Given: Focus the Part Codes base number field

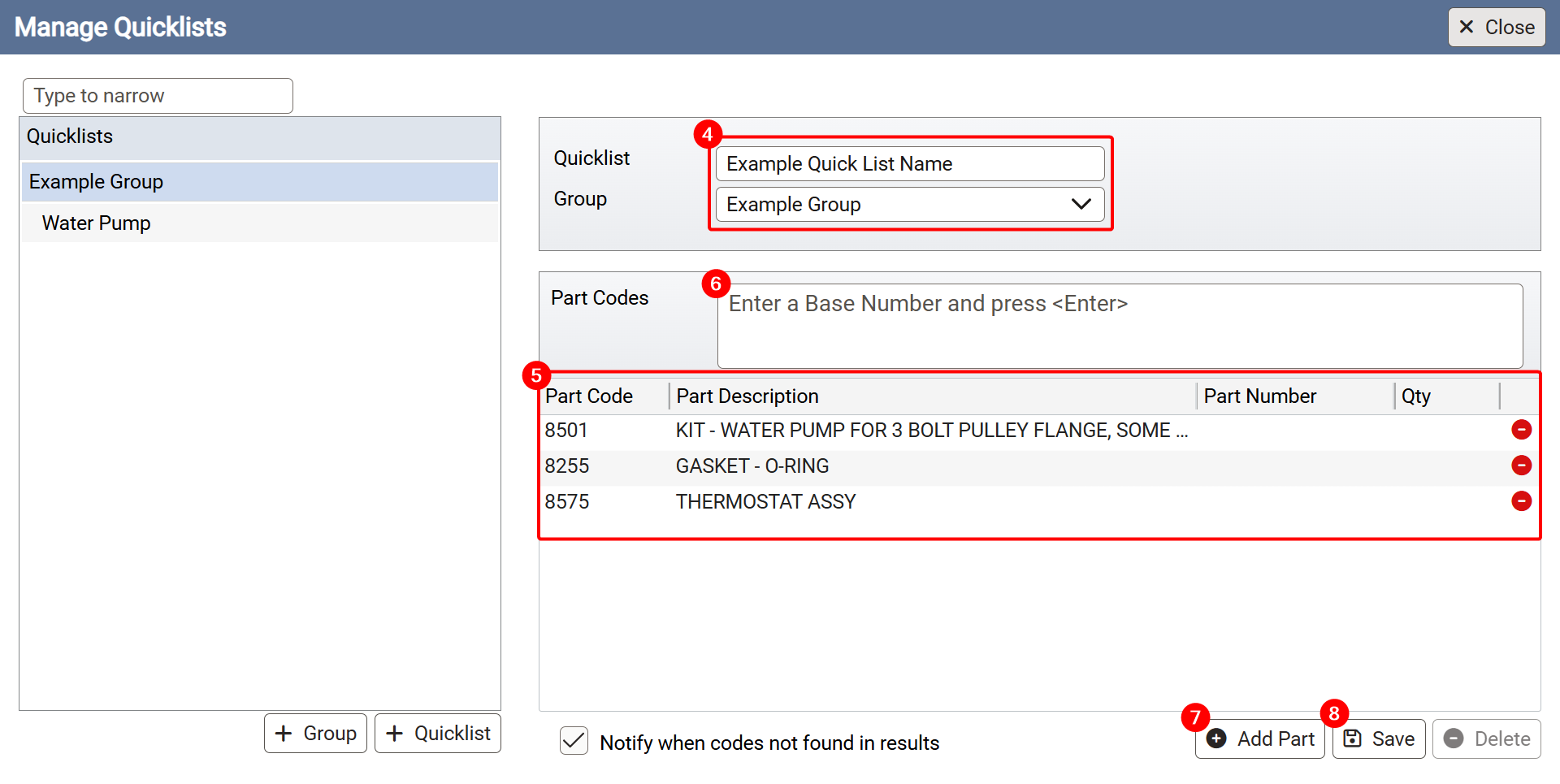Looking at the screenshot, I should 1119,325.
